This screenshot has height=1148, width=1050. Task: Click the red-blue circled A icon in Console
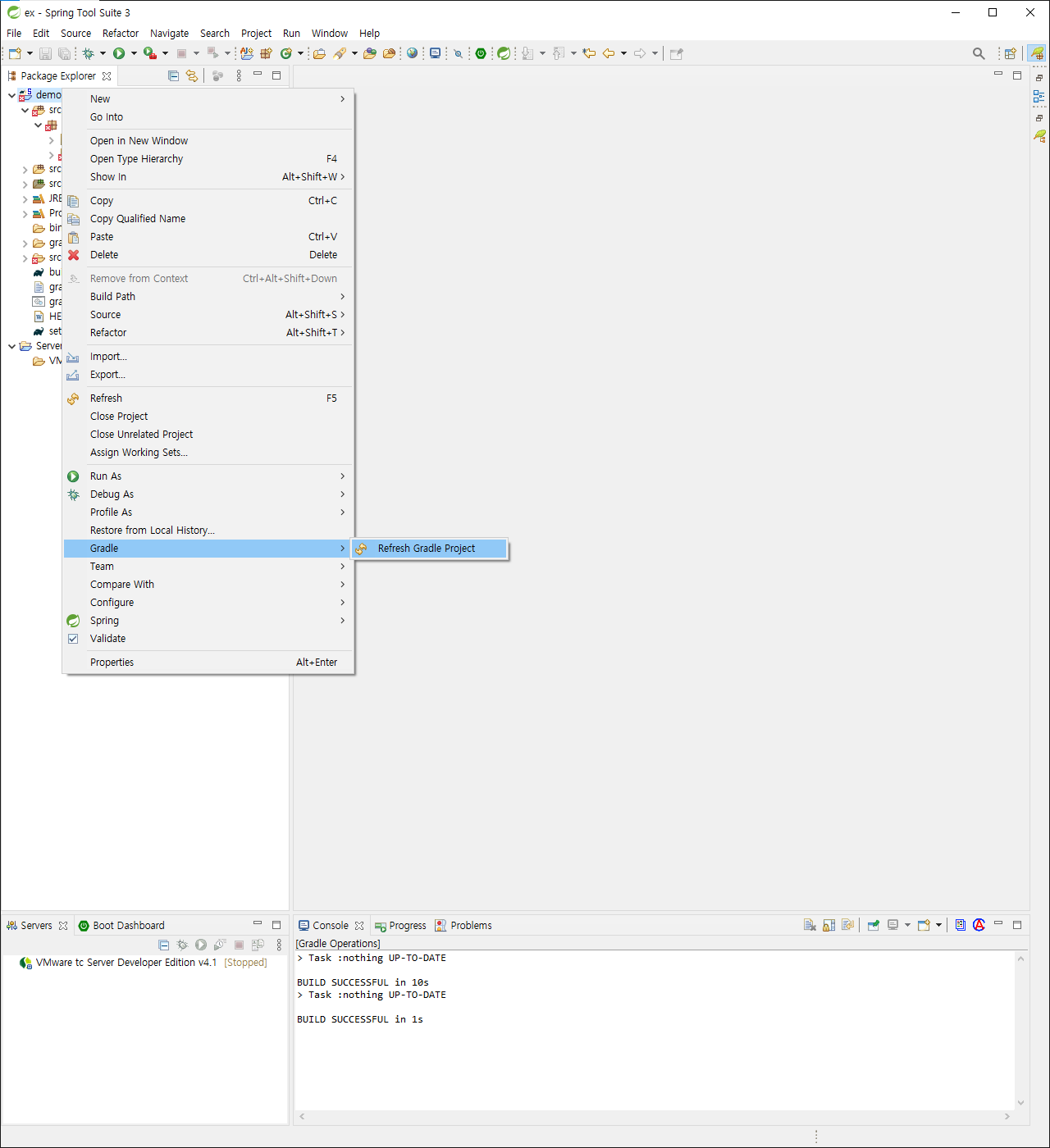pos(979,925)
